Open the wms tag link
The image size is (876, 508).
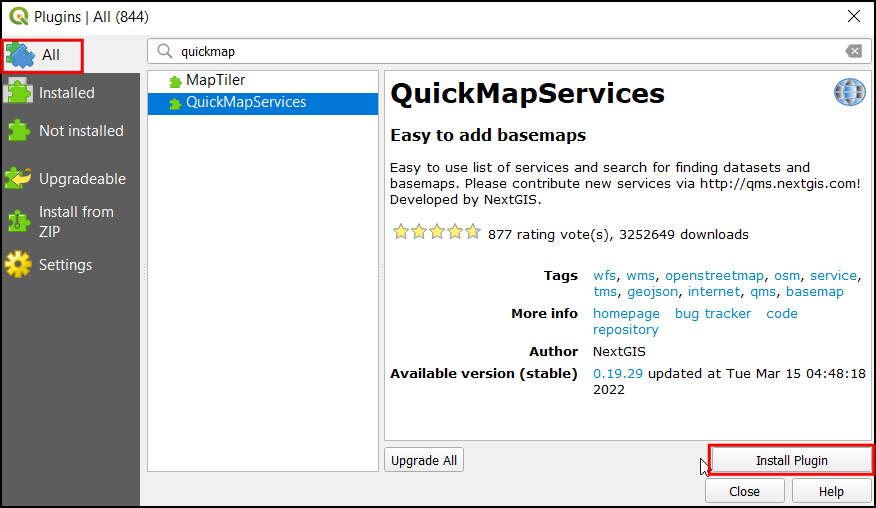[x=640, y=276]
